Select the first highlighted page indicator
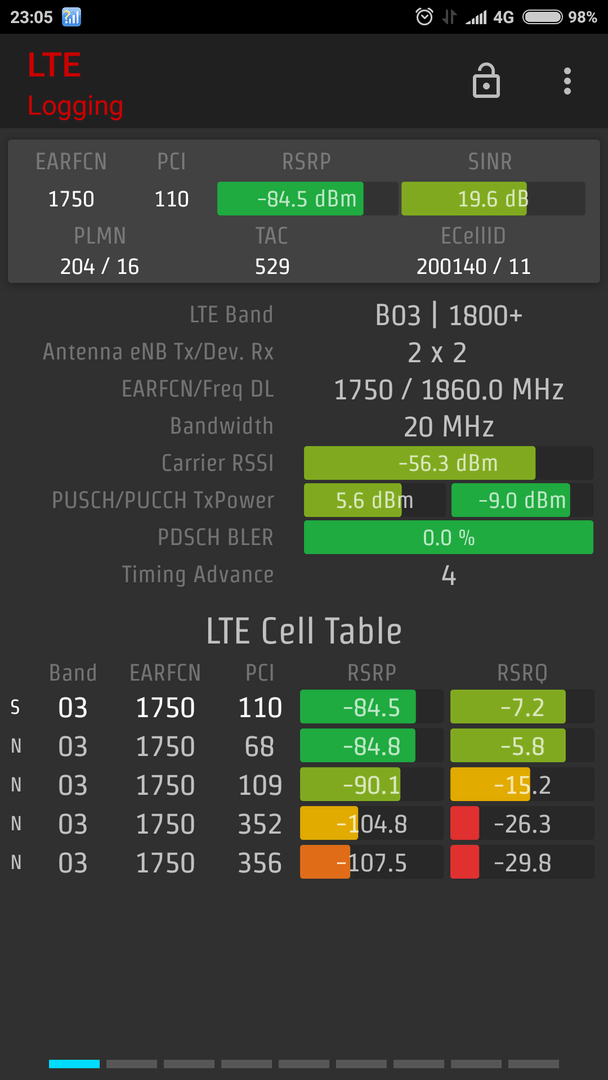The width and height of the screenshot is (608, 1080). [74, 1064]
